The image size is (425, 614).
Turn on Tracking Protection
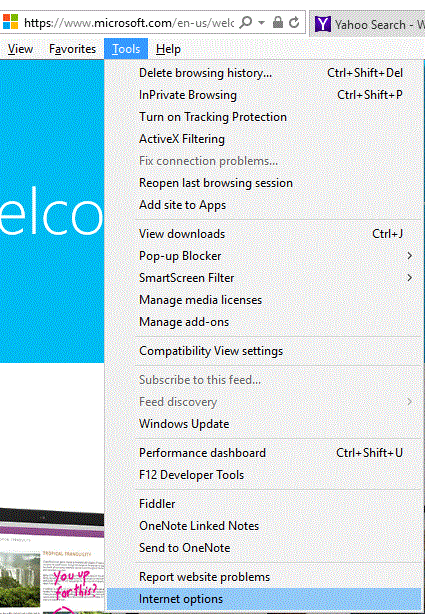(264, 117)
